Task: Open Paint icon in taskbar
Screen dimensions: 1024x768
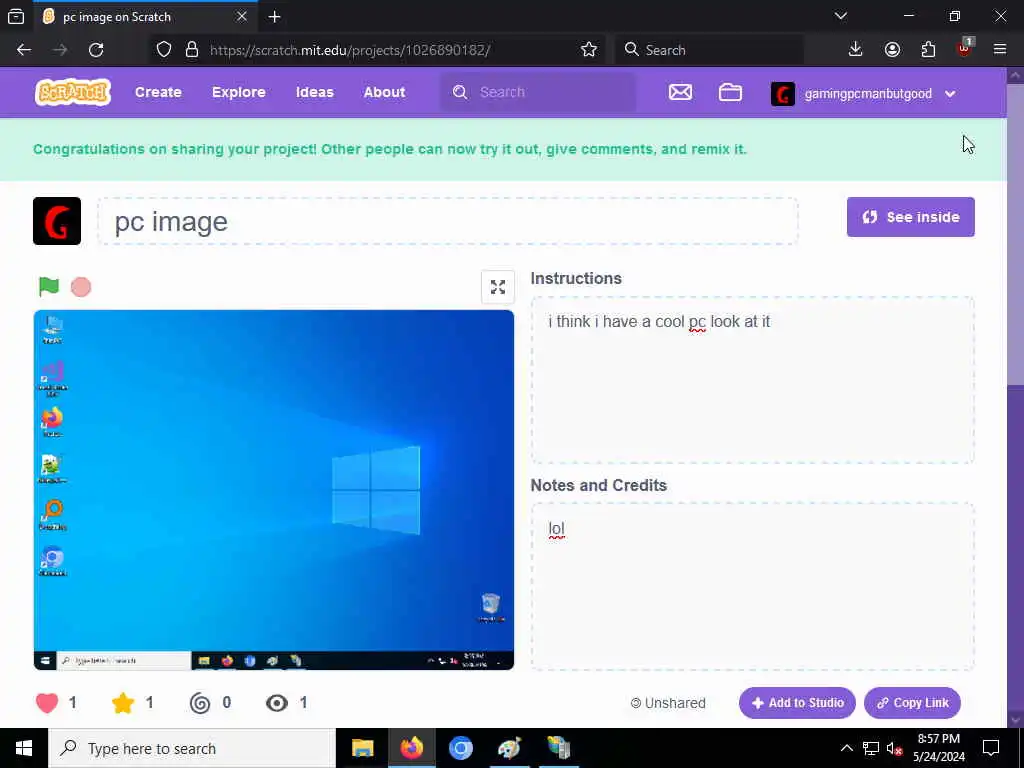Action: [509, 748]
